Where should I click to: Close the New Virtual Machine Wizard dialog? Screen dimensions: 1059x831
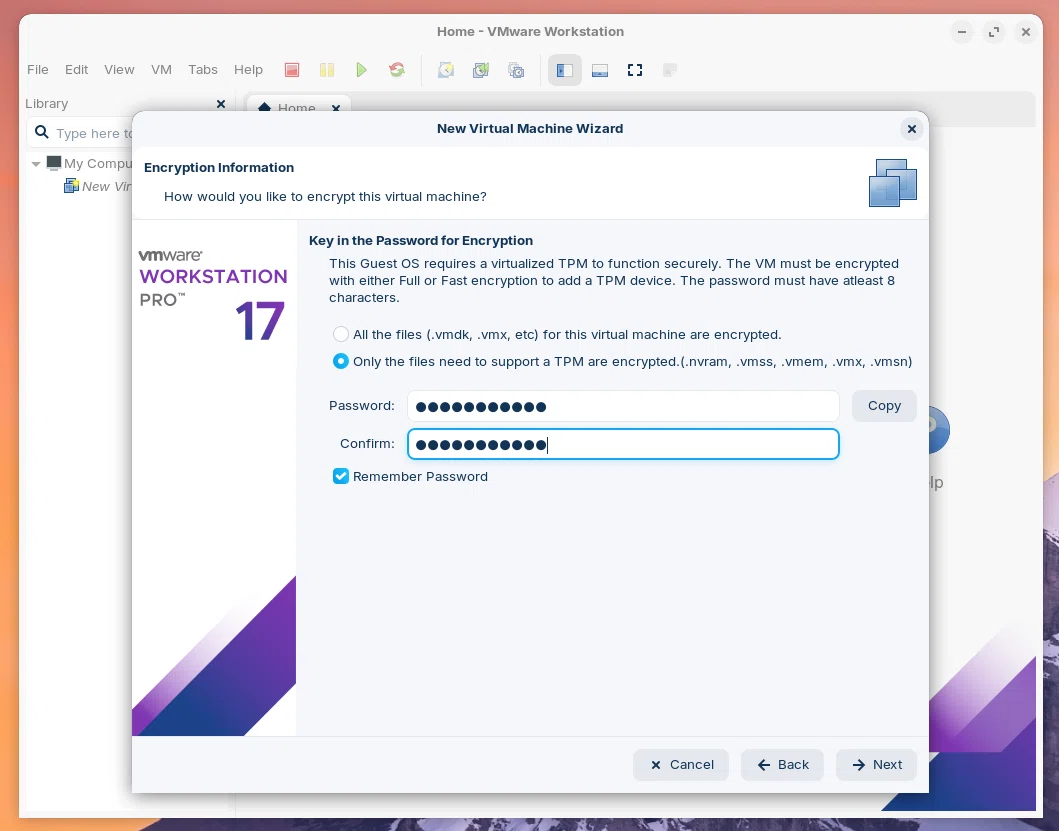(x=912, y=128)
